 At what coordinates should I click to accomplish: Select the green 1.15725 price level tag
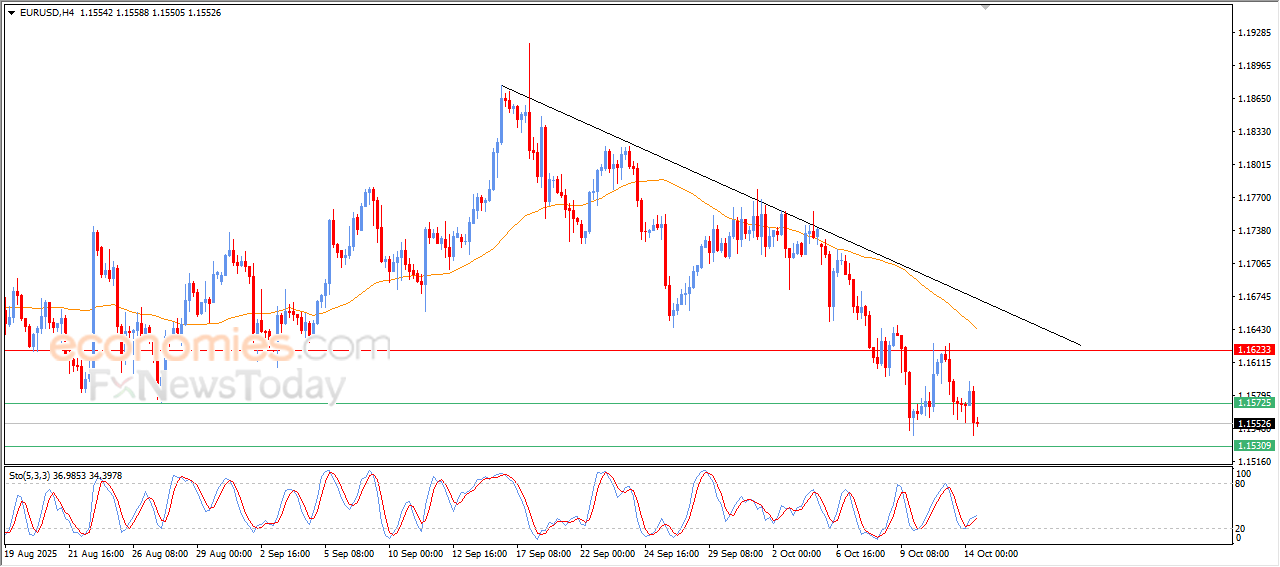point(1254,402)
